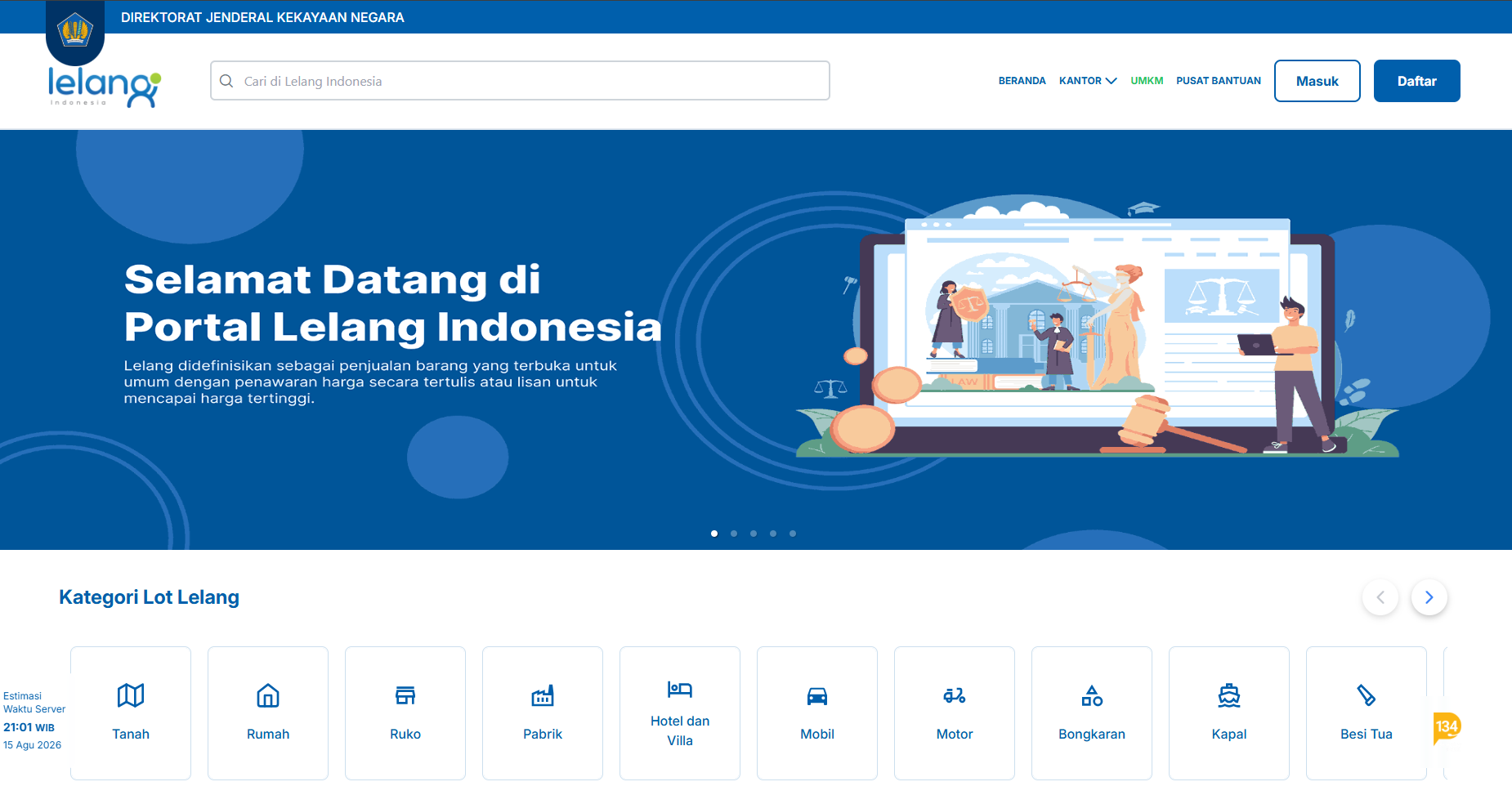This screenshot has width=1512, height=804.
Task: Open the UMKM menu item
Action: coord(1147,81)
